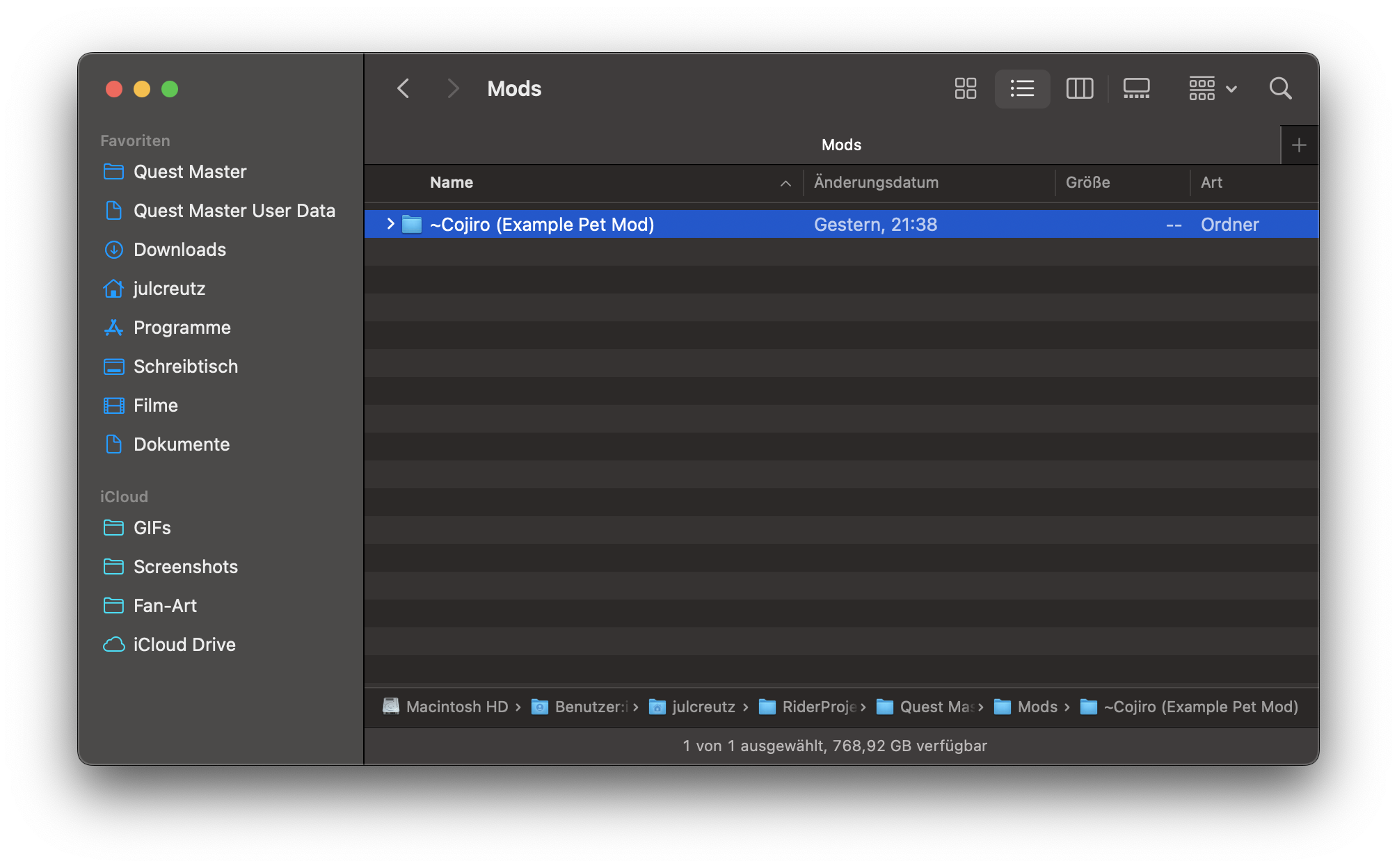Click Quest Mas folder in the path bar
The image size is (1397, 868).
[925, 707]
